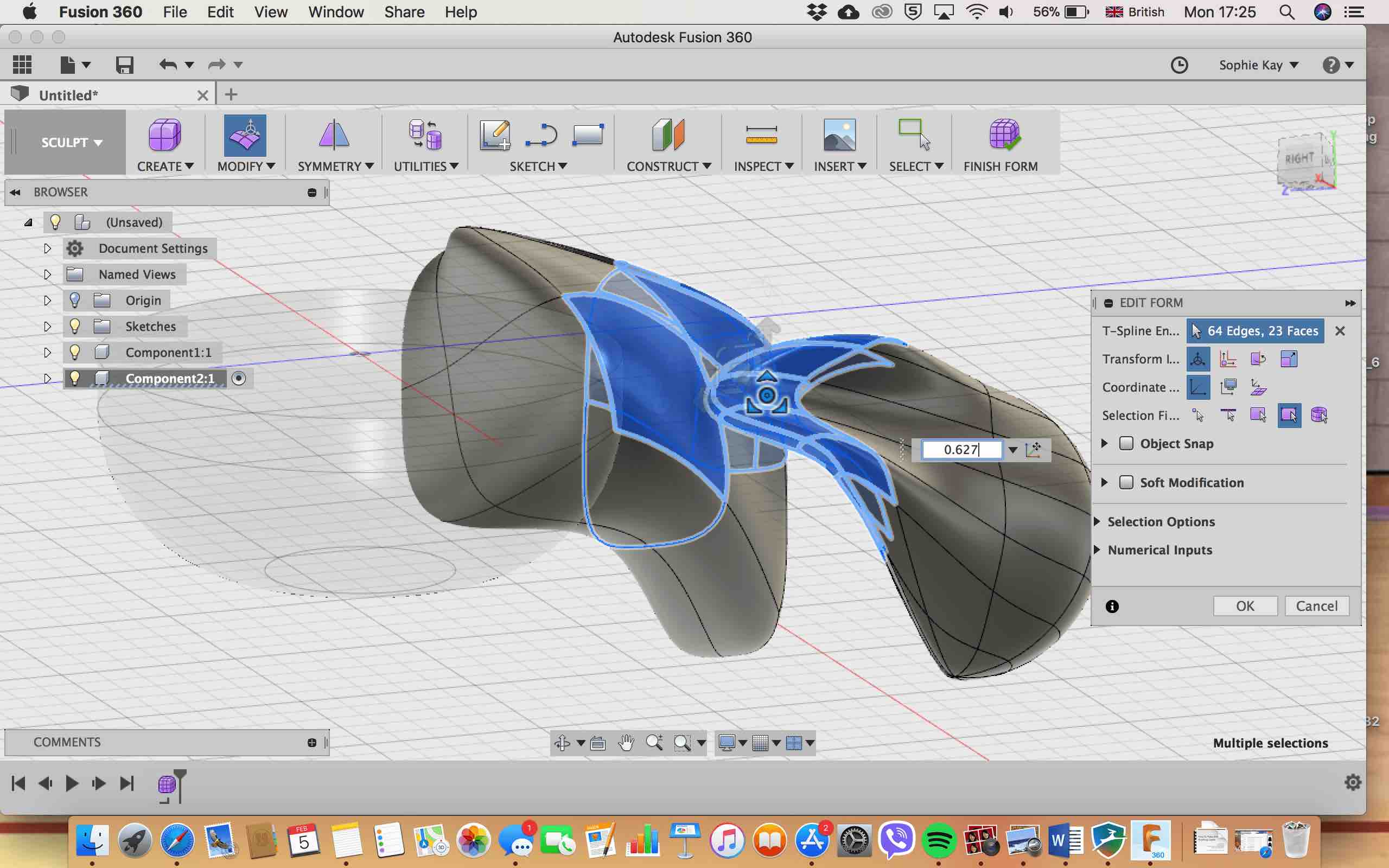This screenshot has height=868, width=1389.
Task: Click the timeline form feature marker
Action: point(167,783)
